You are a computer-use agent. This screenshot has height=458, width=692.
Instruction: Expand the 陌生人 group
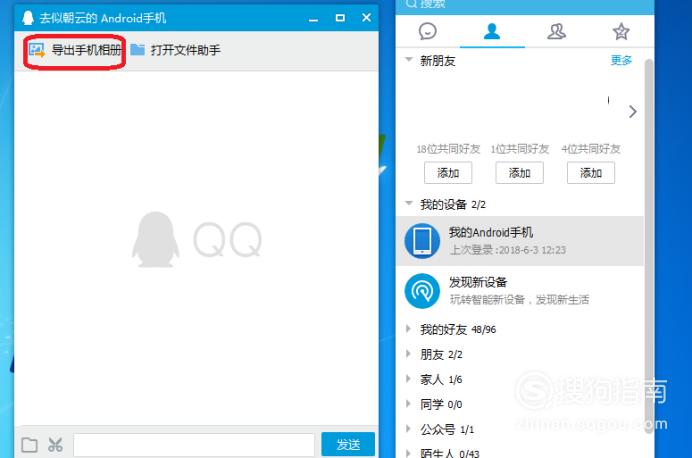pyautogui.click(x=408, y=453)
